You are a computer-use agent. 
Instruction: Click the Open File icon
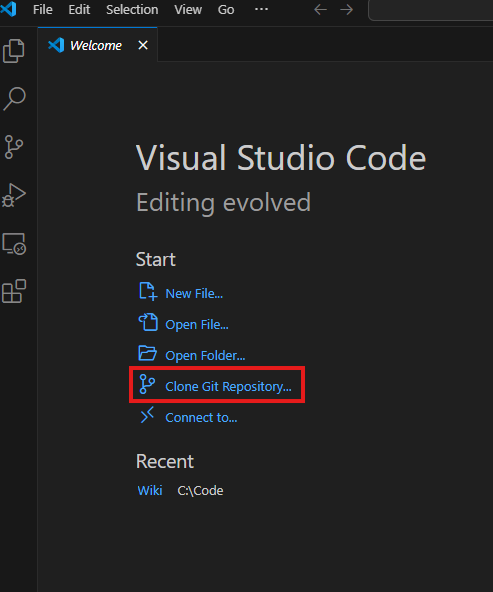[x=148, y=322]
